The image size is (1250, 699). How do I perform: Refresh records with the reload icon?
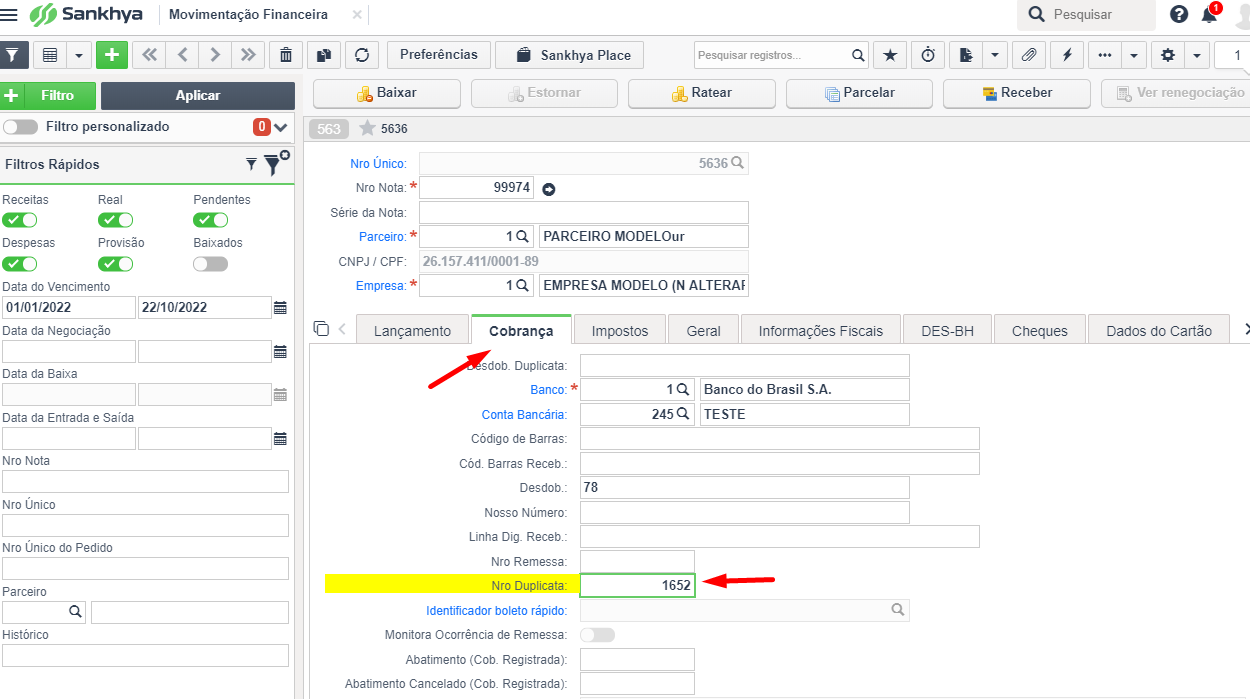(x=362, y=55)
